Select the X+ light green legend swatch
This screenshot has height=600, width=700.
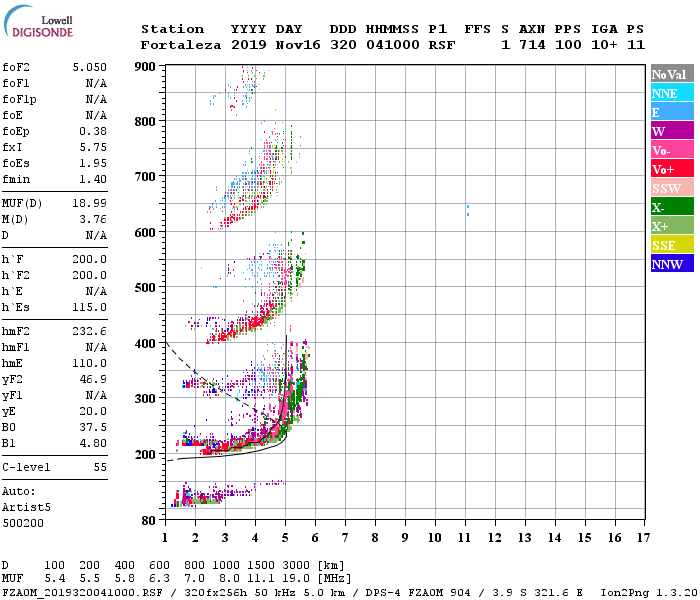pos(672,225)
